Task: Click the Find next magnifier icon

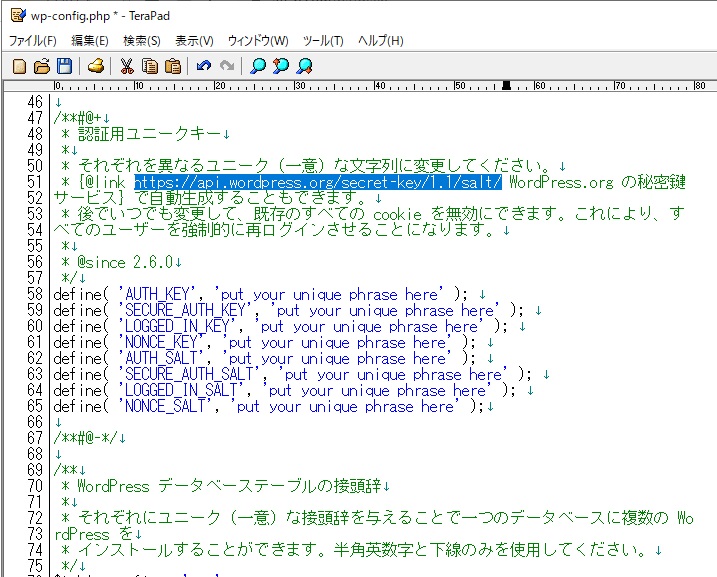Action: pyautogui.click(x=304, y=66)
